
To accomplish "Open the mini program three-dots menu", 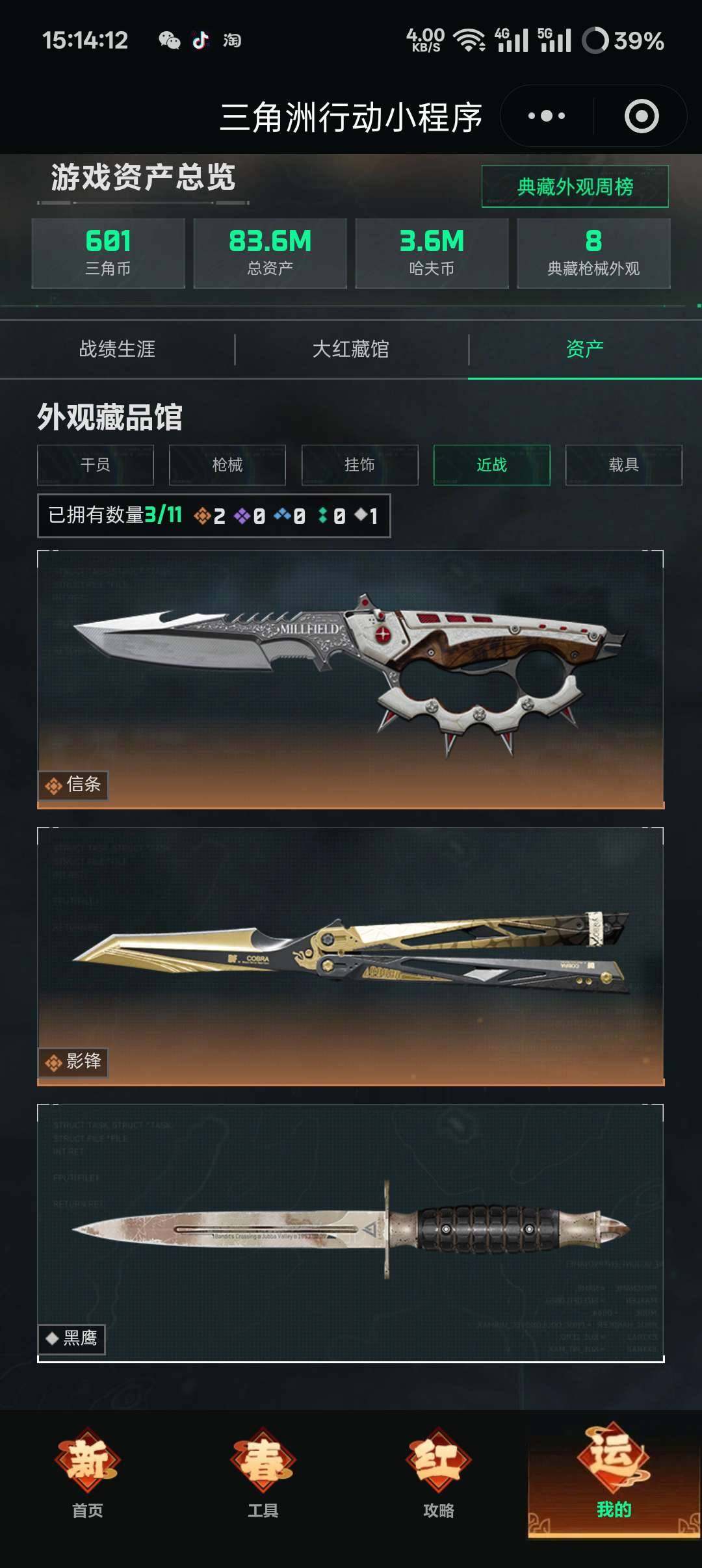I will point(547,116).
